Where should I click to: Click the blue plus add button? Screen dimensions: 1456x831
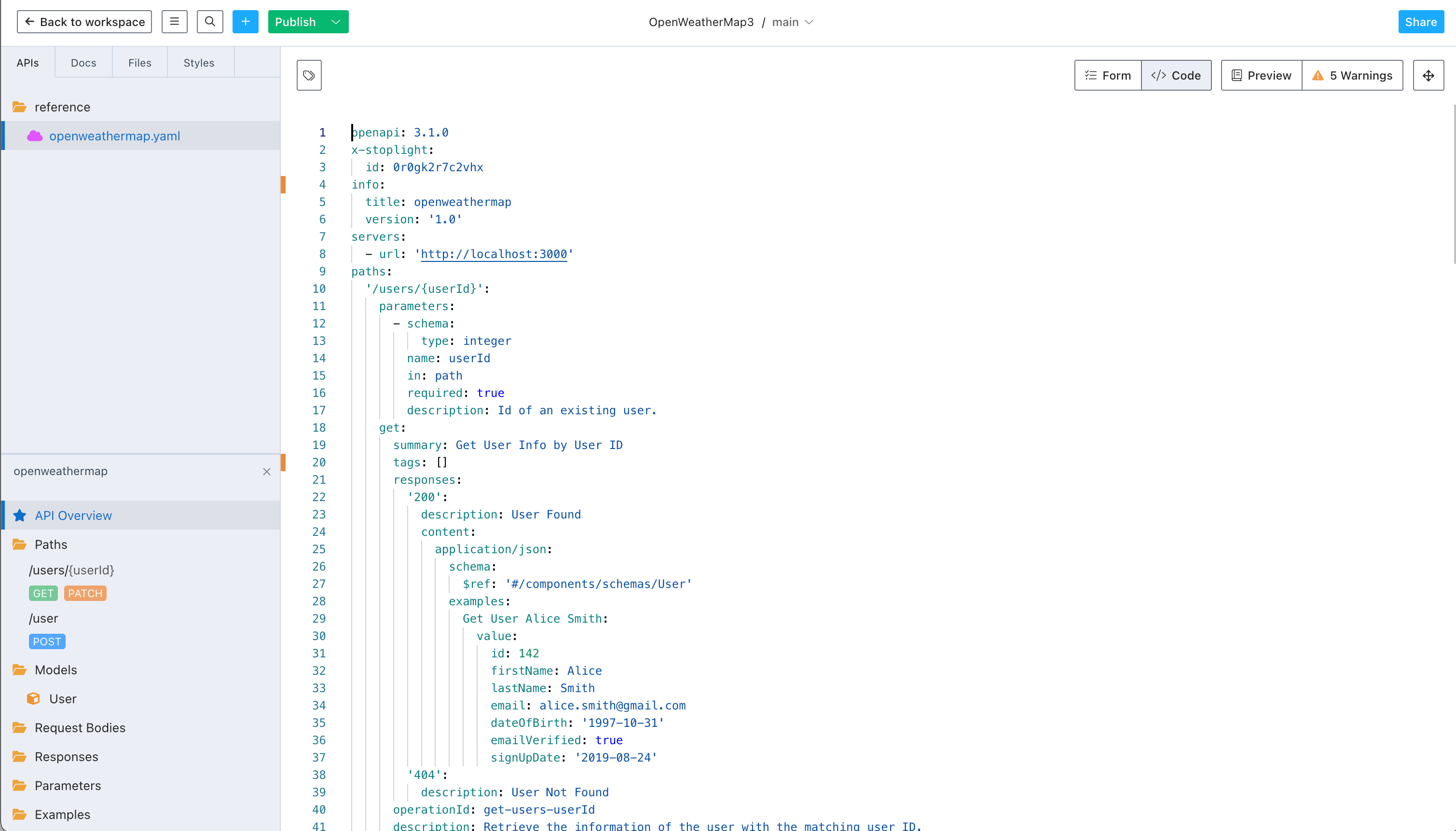[x=246, y=22]
